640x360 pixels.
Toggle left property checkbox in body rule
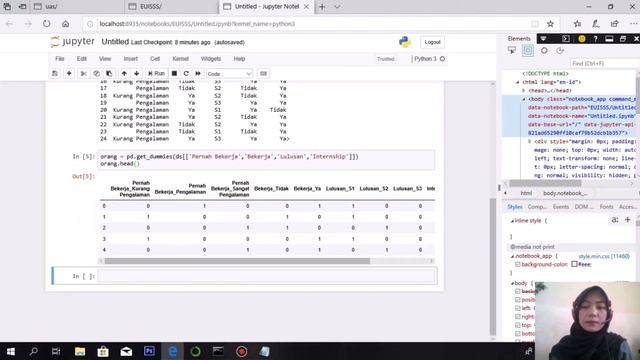click(518, 308)
